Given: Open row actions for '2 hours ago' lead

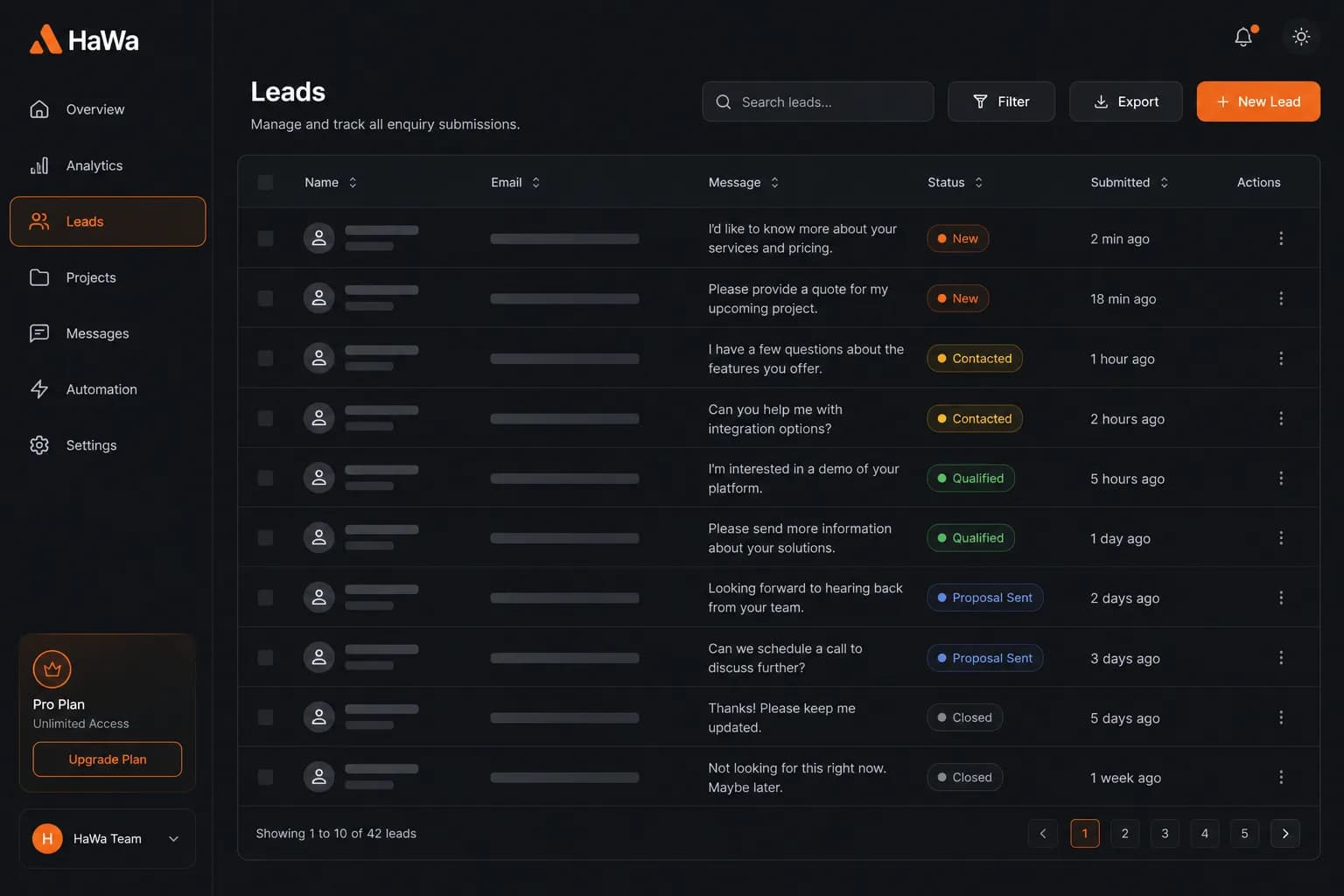Looking at the screenshot, I should pyautogui.click(x=1281, y=418).
